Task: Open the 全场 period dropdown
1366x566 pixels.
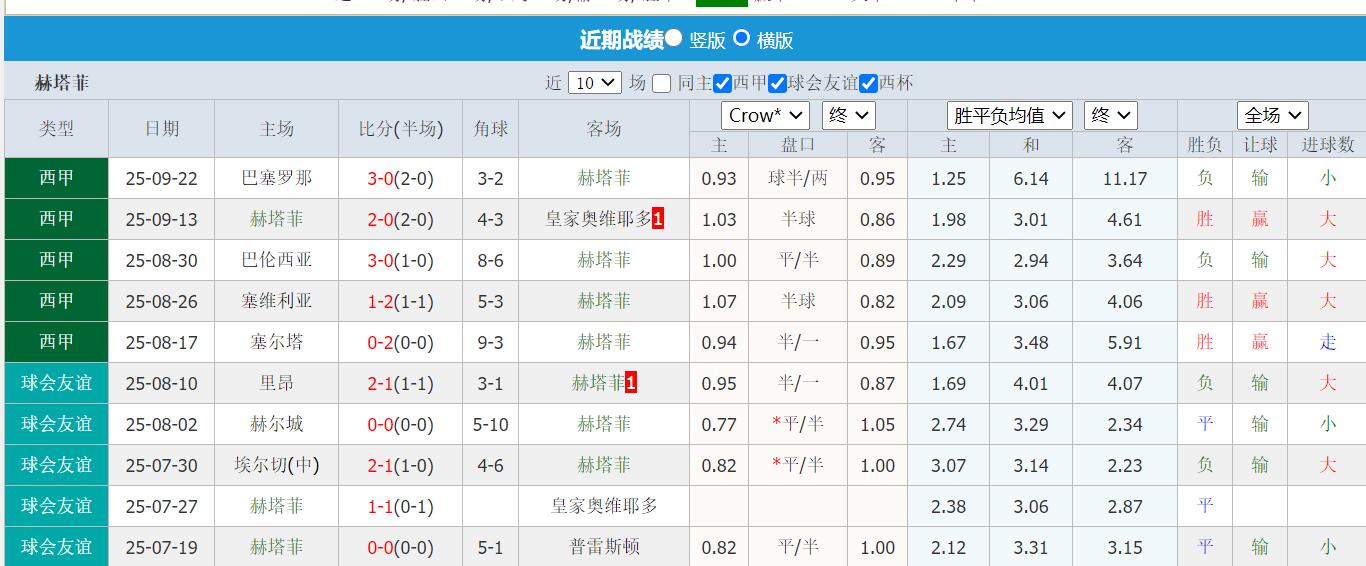Action: [x=1272, y=115]
